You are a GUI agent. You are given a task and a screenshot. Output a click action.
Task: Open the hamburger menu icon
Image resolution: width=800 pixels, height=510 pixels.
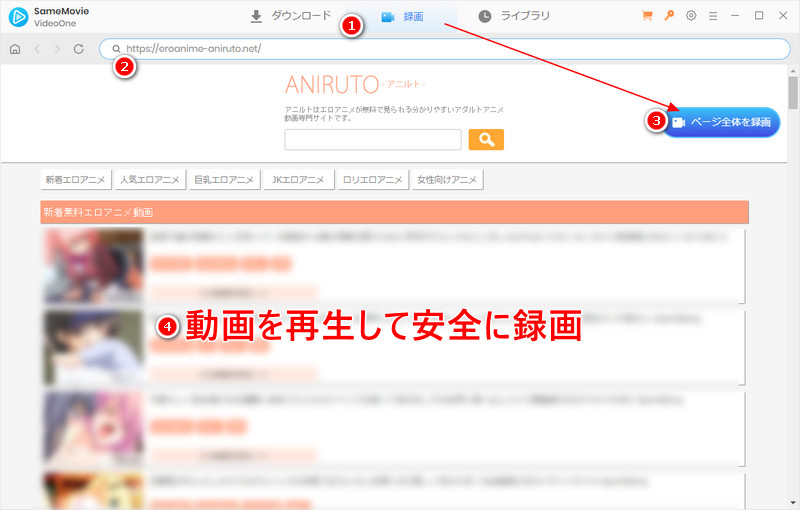(713, 16)
